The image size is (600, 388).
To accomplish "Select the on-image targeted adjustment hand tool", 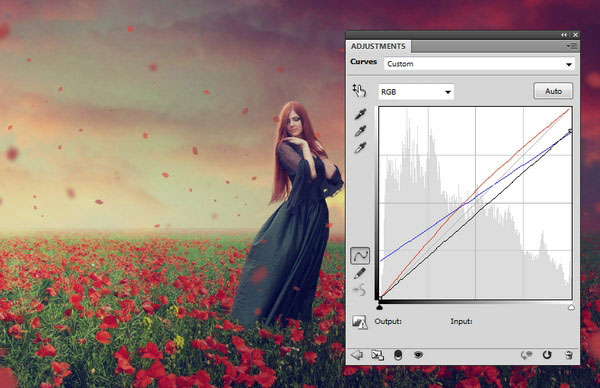I will click(359, 91).
